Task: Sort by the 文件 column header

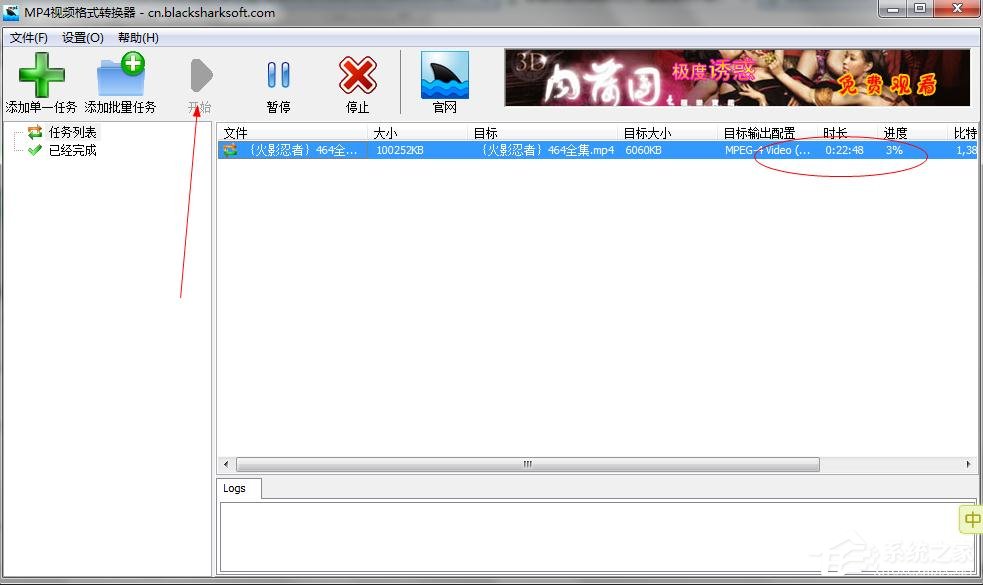Action: [293, 133]
